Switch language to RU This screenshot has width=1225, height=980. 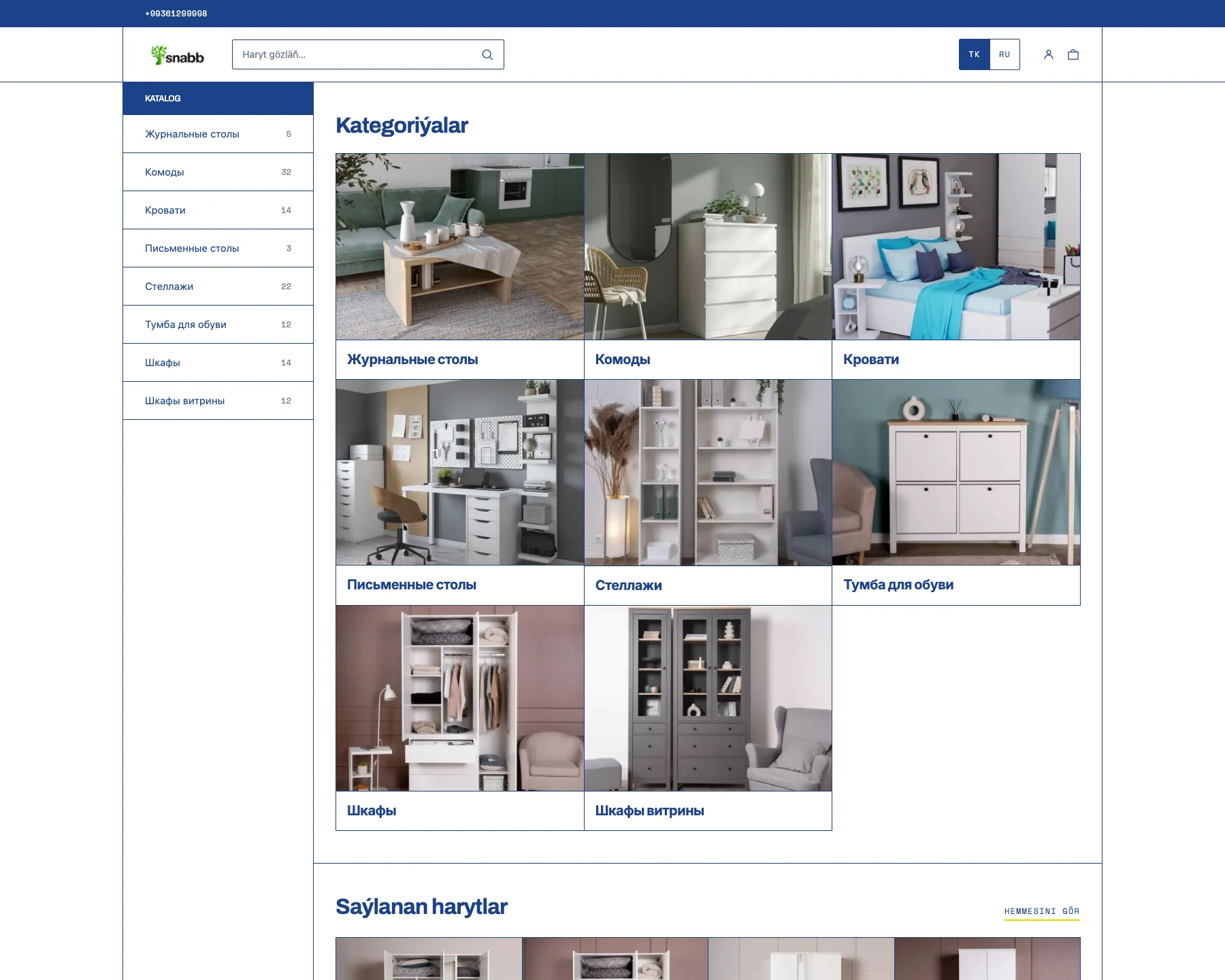[1004, 54]
